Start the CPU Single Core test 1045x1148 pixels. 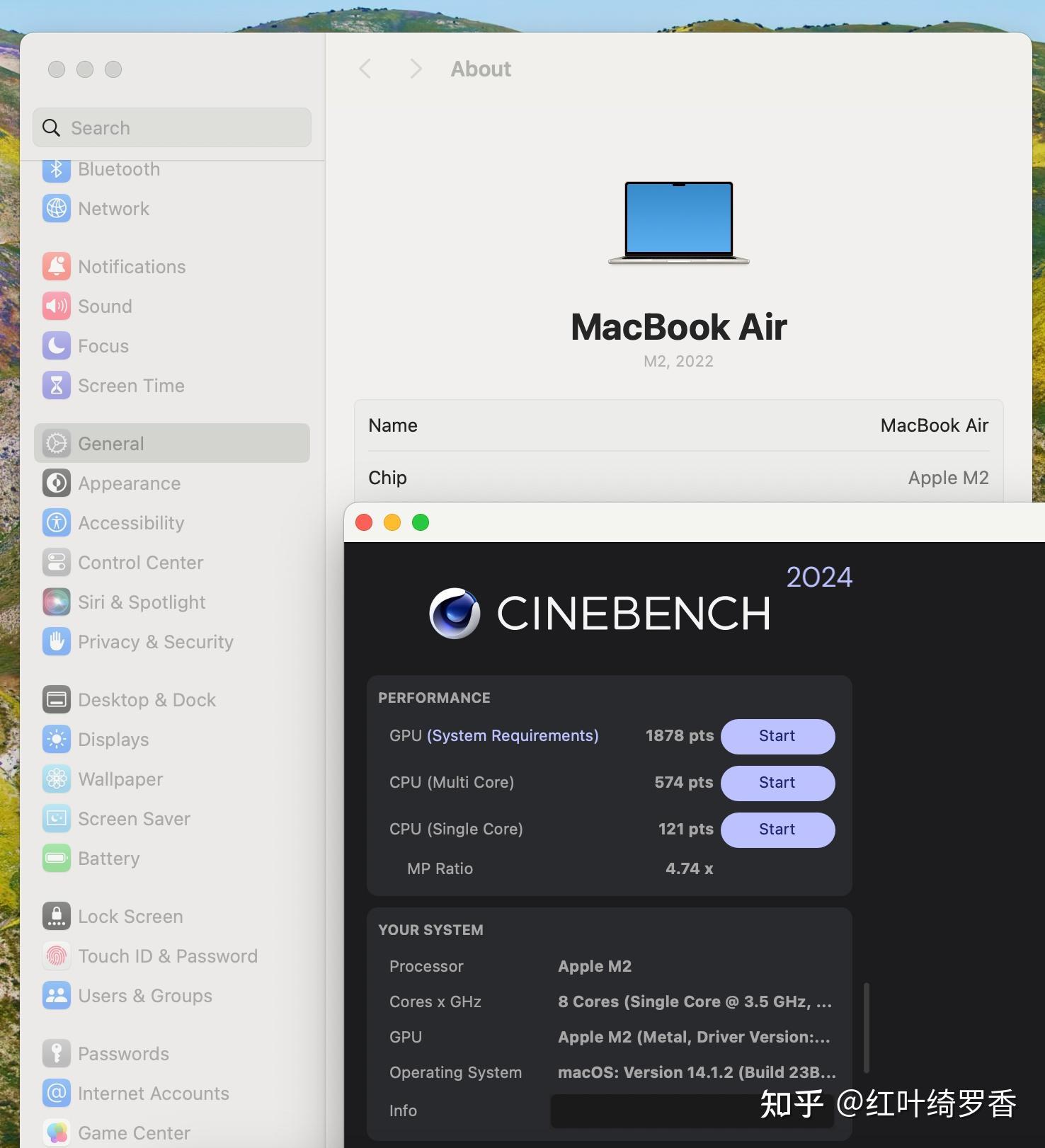(x=777, y=830)
